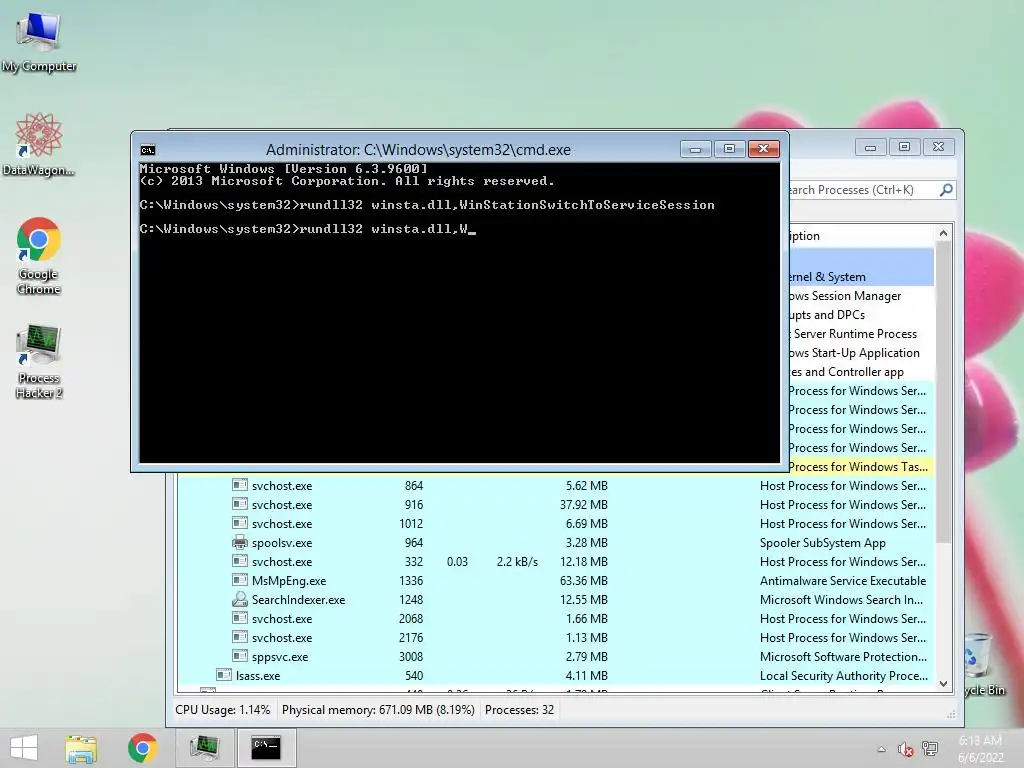Click the Antimalware Service Executable description
The width and height of the screenshot is (1024, 768).
click(x=843, y=581)
